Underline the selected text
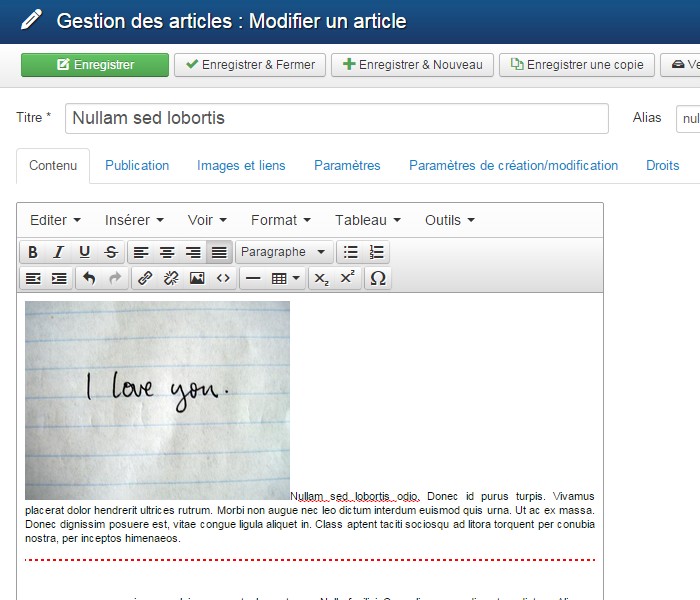The image size is (700, 600). pyautogui.click(x=84, y=252)
